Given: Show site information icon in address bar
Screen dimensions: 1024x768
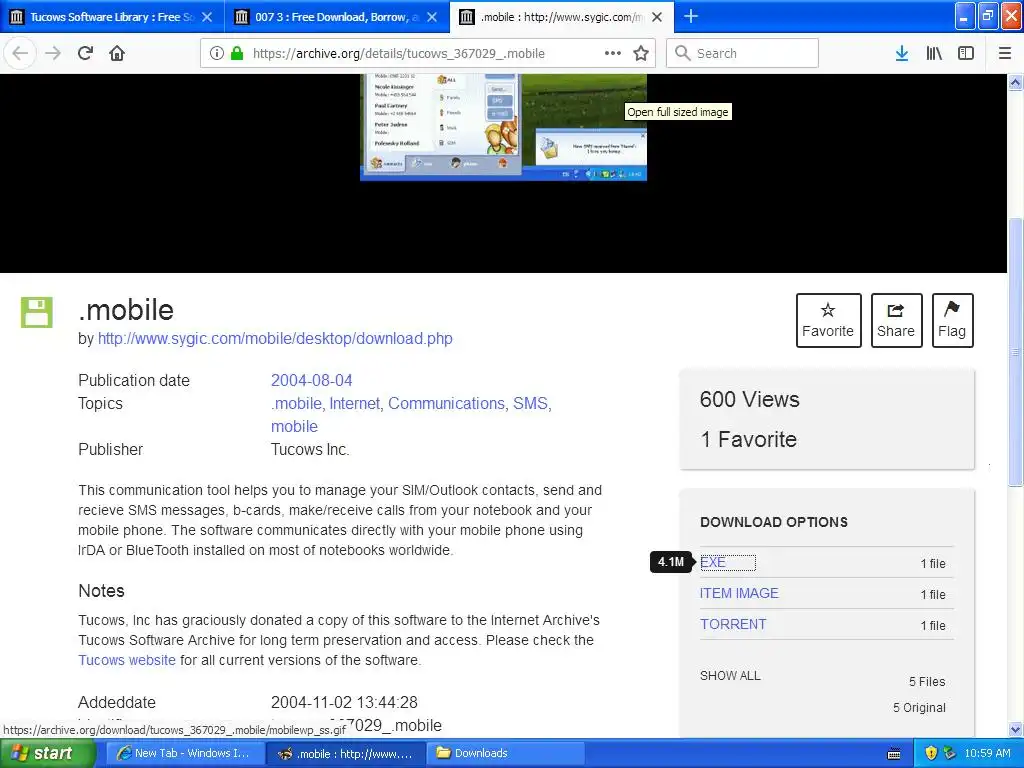Looking at the screenshot, I should (x=217, y=53).
